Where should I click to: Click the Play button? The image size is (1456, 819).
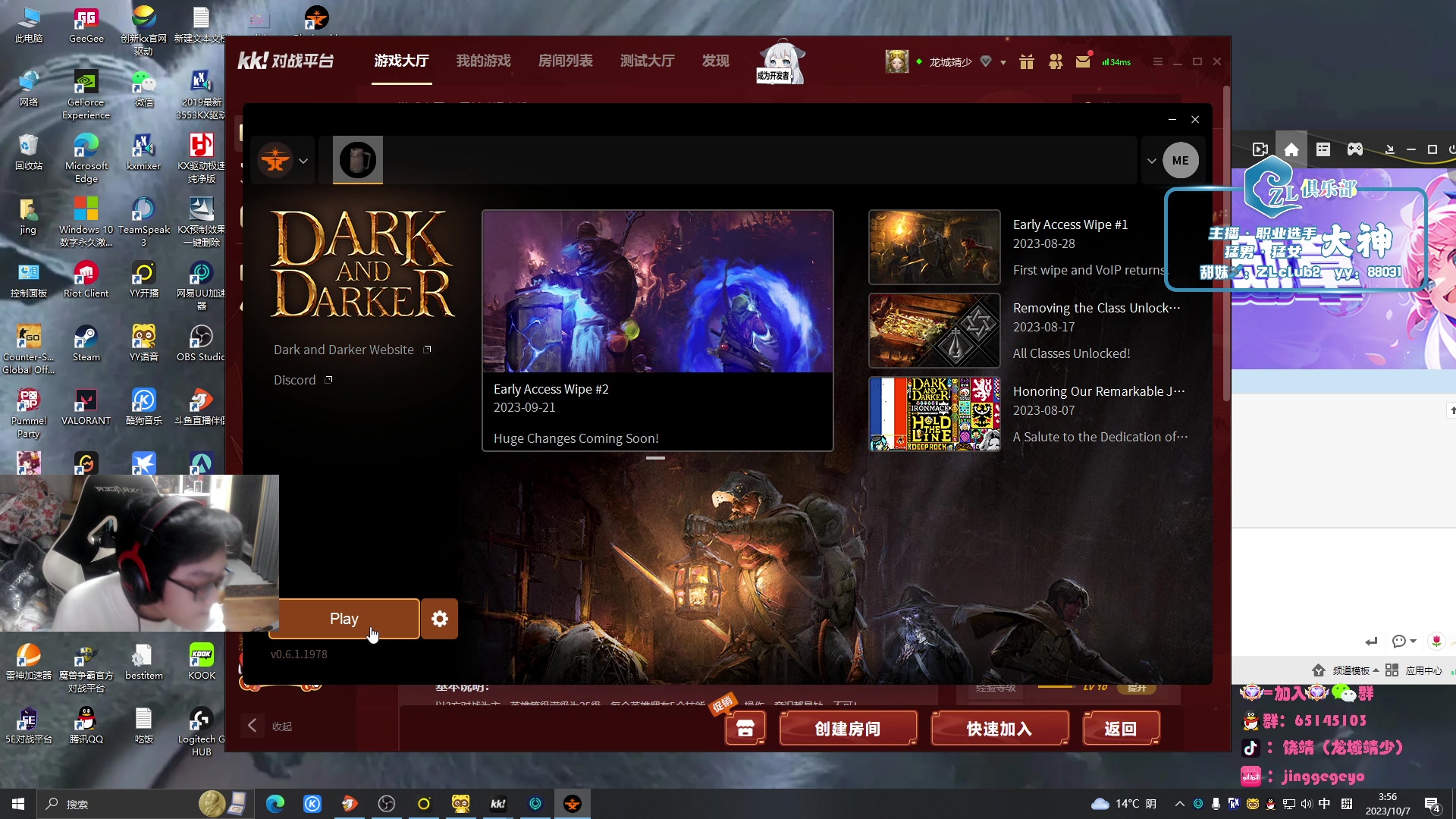[344, 619]
